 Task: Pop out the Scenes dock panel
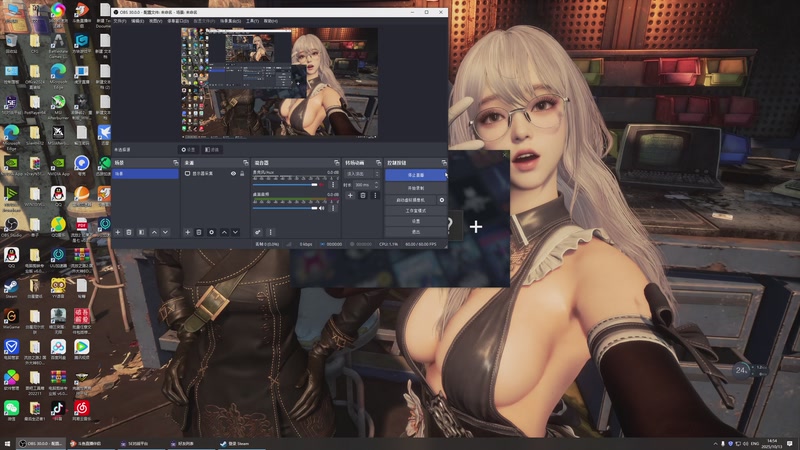pos(176,163)
